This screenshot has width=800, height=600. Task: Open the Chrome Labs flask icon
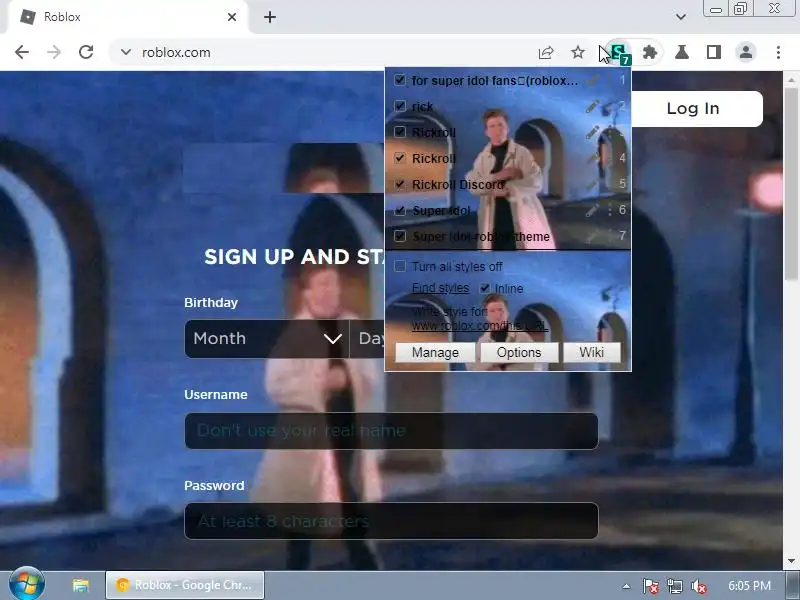682,52
